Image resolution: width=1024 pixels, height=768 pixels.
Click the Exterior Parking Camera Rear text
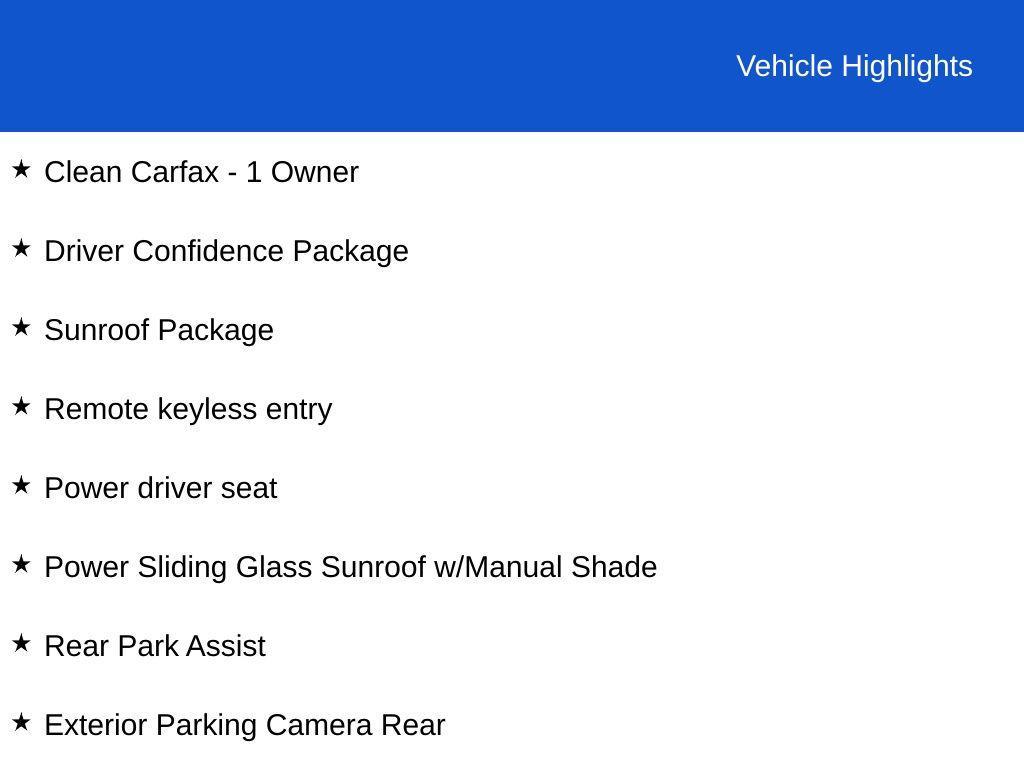point(245,725)
